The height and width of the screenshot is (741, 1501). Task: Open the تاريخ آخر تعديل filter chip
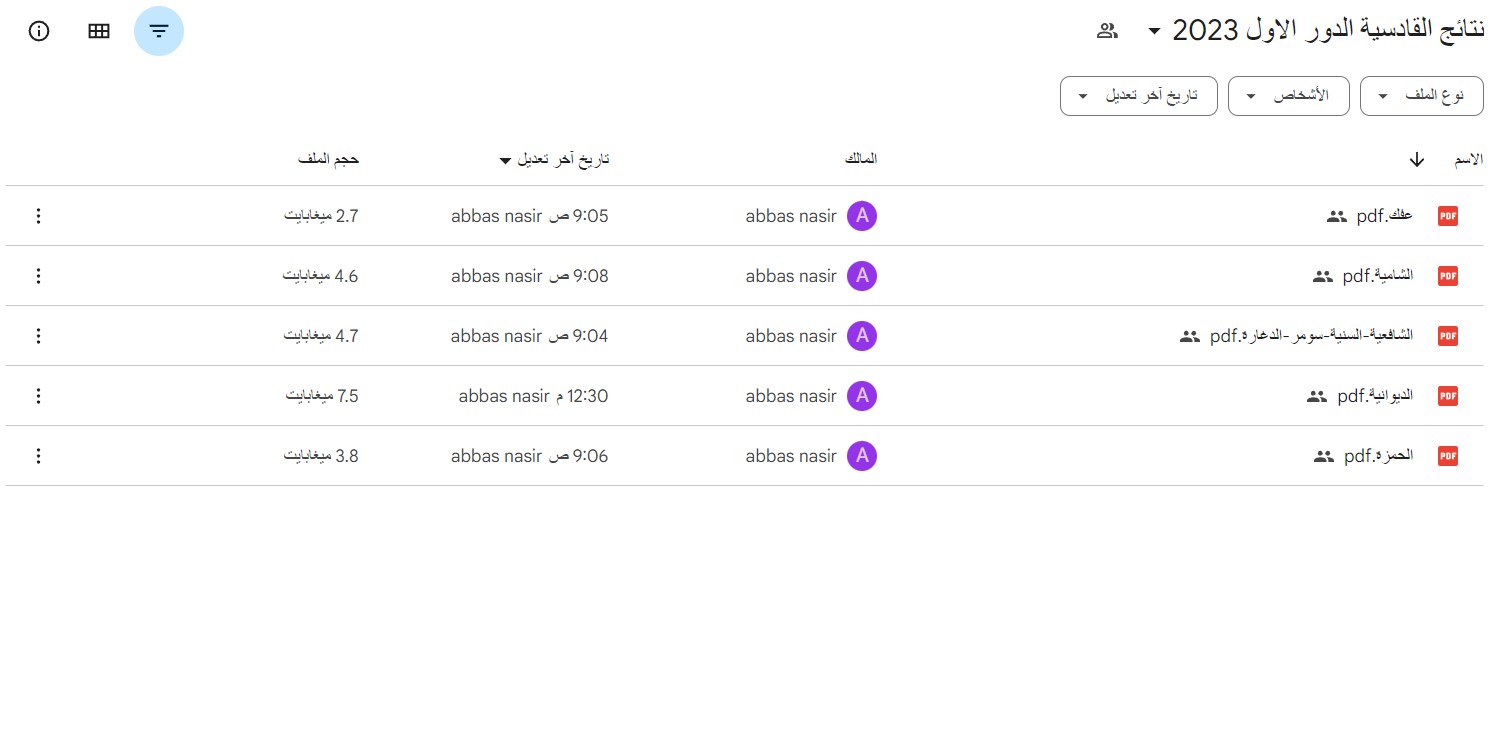[x=1138, y=96]
